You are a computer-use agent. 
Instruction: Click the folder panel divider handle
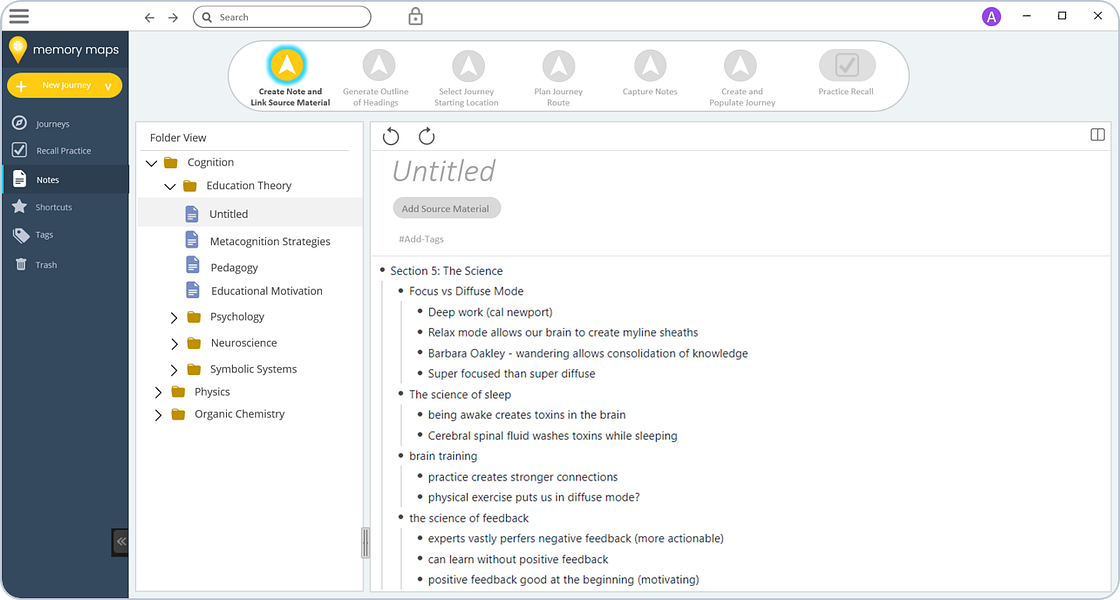pyautogui.click(x=365, y=543)
